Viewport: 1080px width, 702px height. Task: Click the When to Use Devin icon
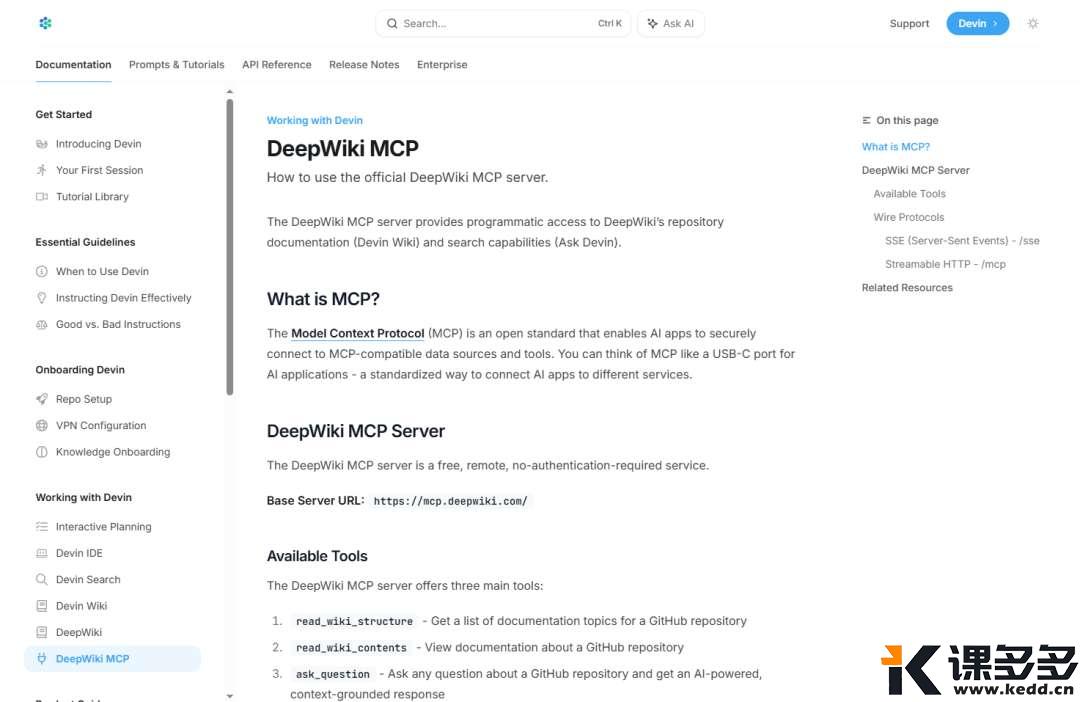pos(42,271)
